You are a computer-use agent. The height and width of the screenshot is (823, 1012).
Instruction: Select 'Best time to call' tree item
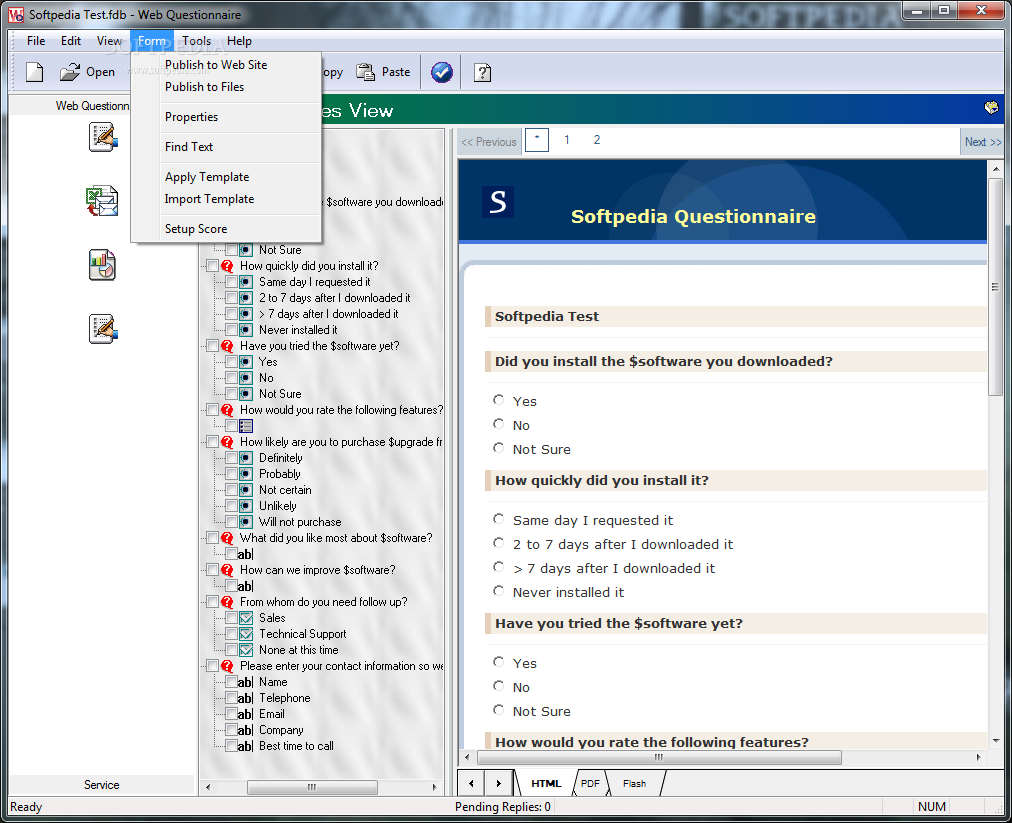296,746
